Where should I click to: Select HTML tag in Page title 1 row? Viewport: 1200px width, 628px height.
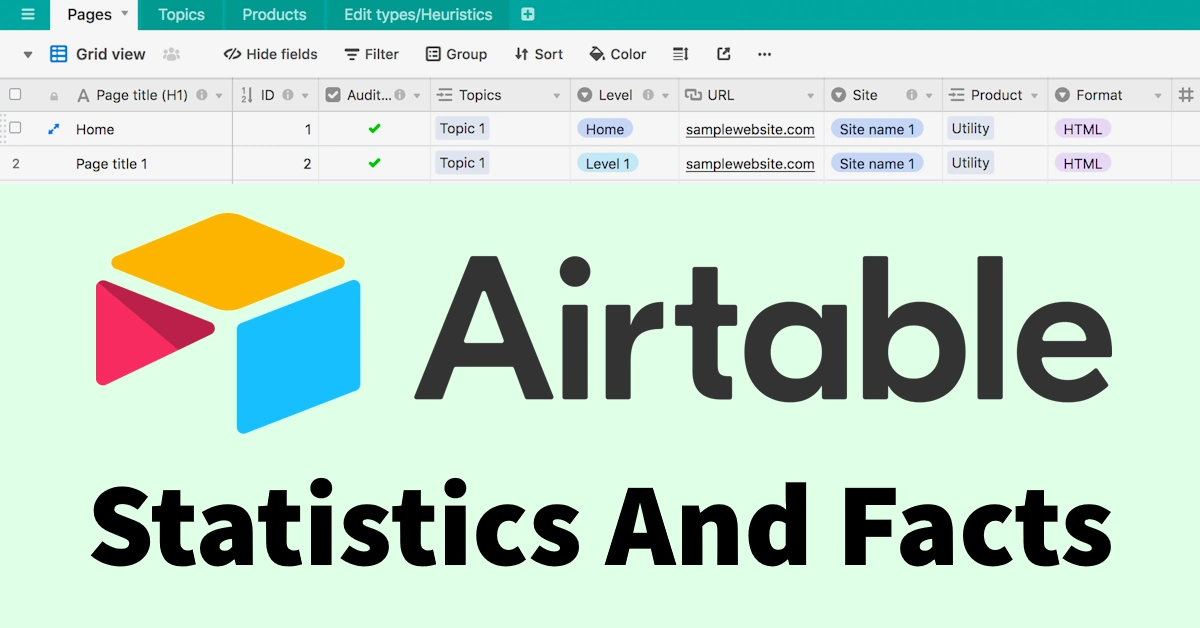(x=1083, y=163)
